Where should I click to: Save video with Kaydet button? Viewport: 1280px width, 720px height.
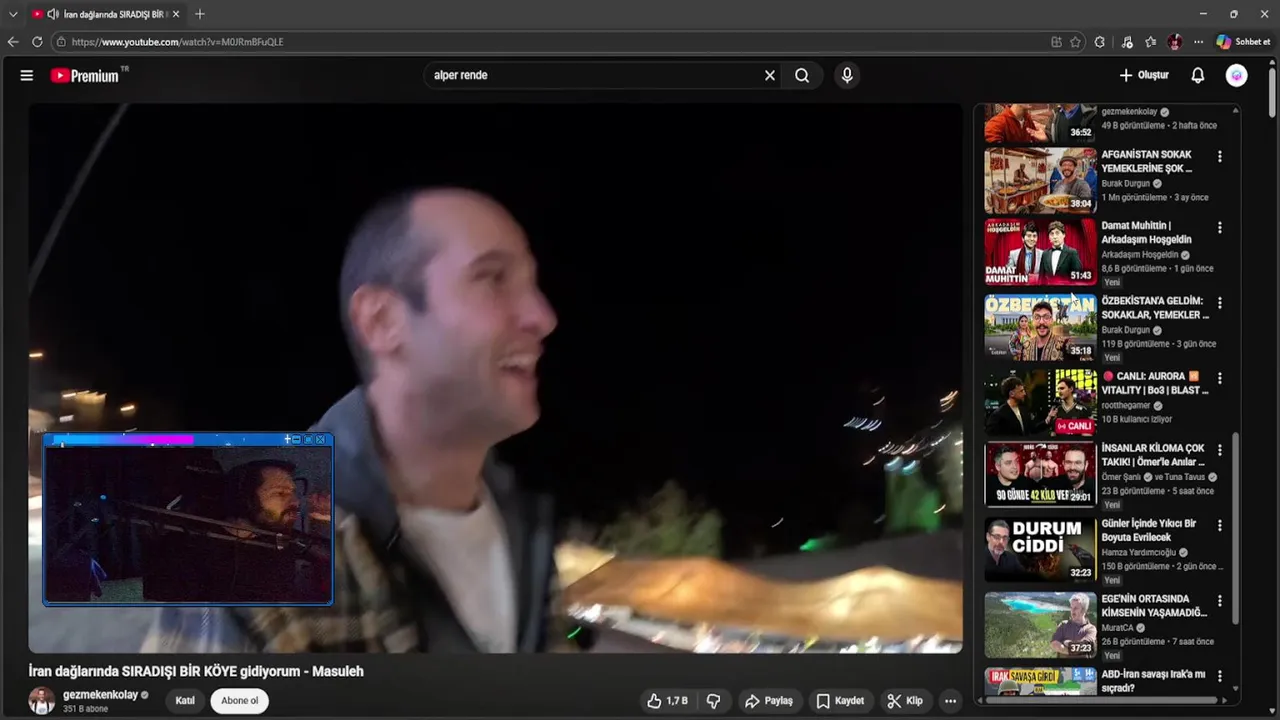840,701
